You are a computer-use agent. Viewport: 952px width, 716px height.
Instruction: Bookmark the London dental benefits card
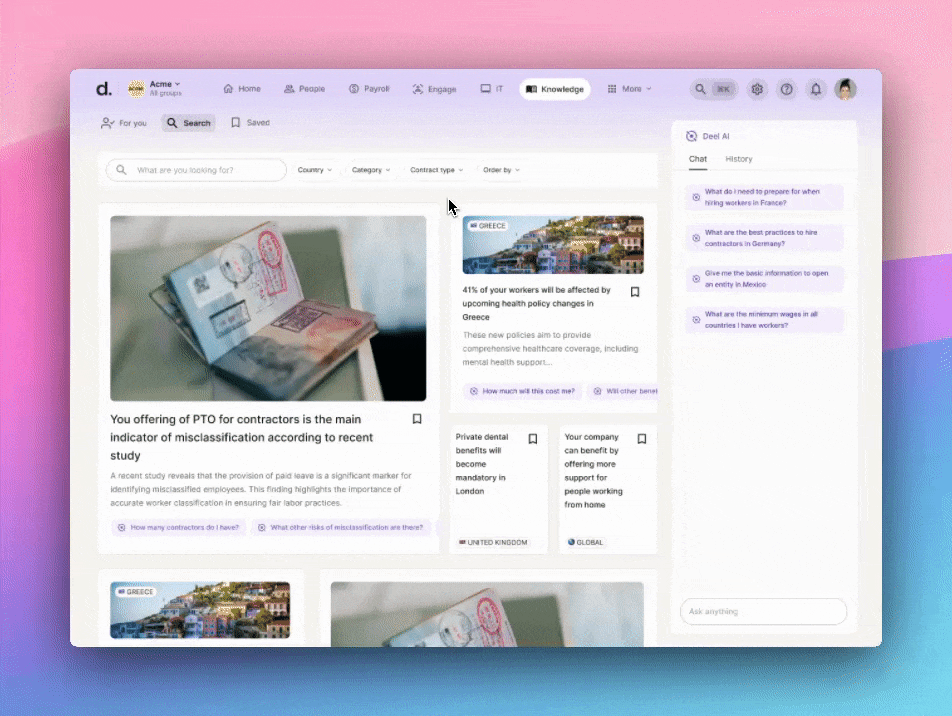click(x=533, y=439)
